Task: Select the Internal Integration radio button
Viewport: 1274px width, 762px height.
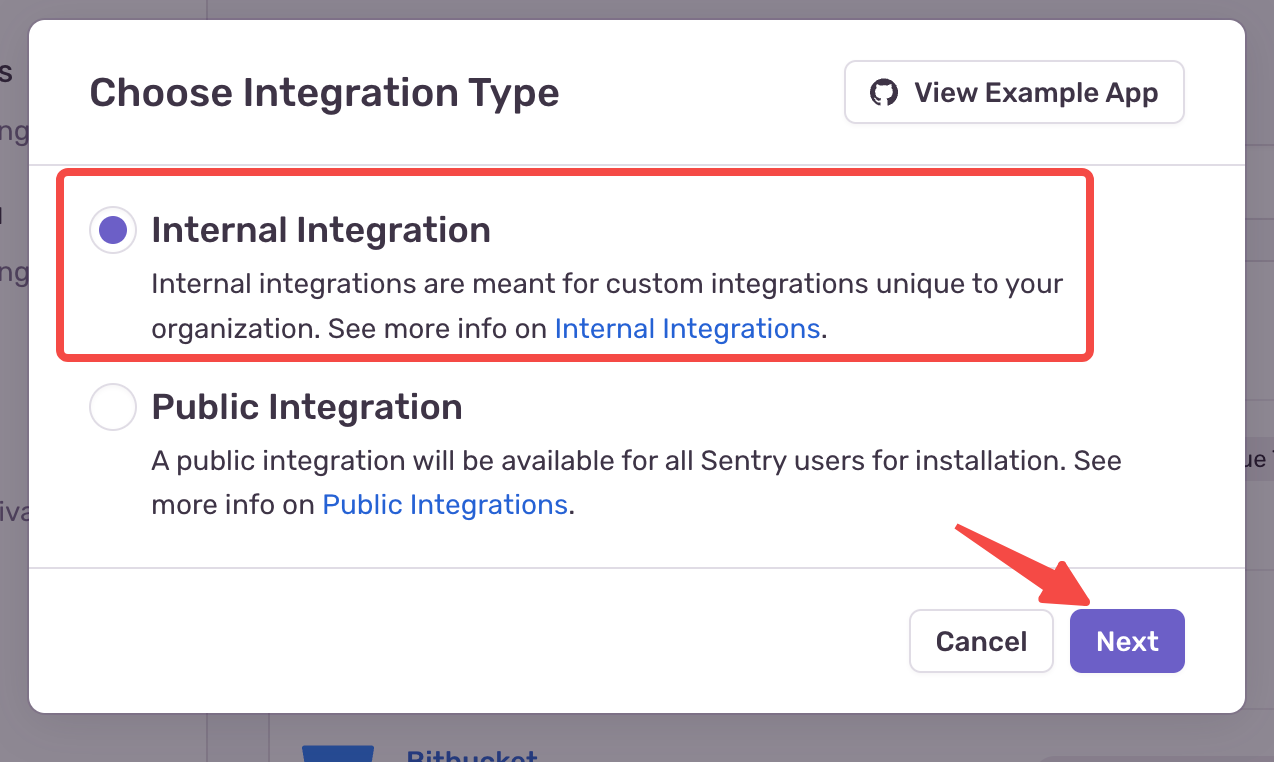Action: [x=113, y=231]
